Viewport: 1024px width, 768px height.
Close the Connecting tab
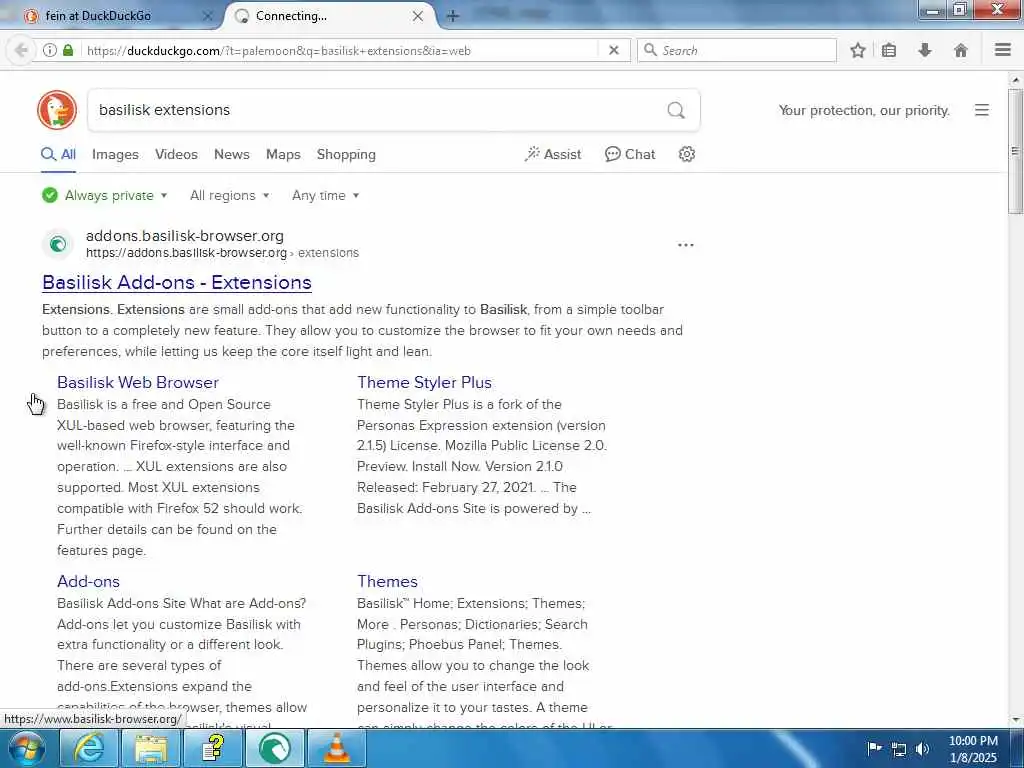click(x=418, y=16)
